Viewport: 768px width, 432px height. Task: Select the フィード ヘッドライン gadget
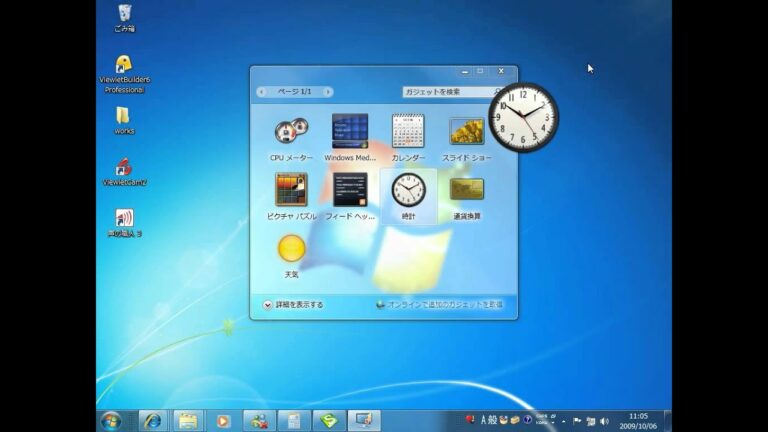(x=350, y=197)
